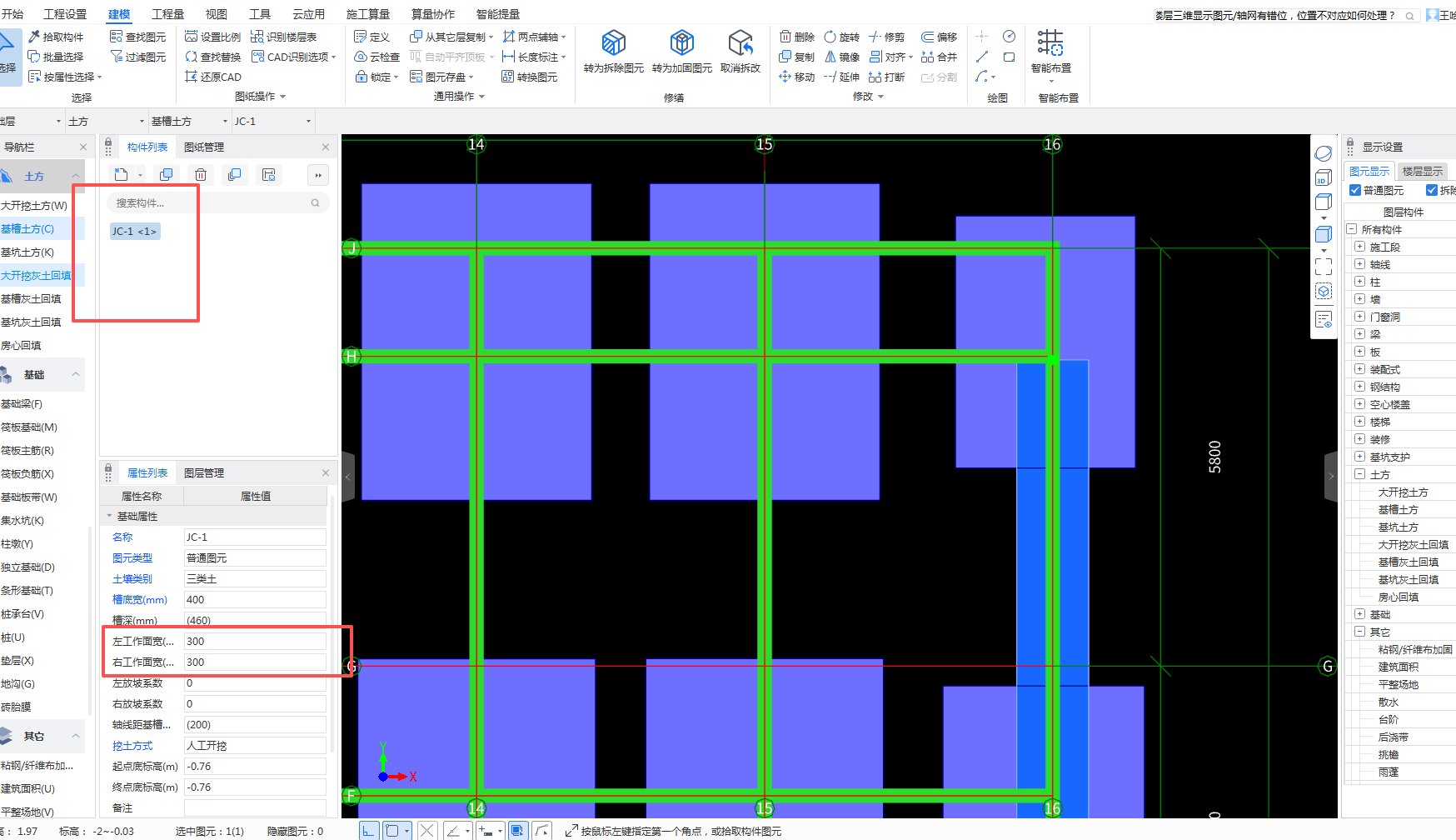This screenshot has width=1456, height=840.
Task: Click the 搜索构件 search field
Action: coord(218,202)
